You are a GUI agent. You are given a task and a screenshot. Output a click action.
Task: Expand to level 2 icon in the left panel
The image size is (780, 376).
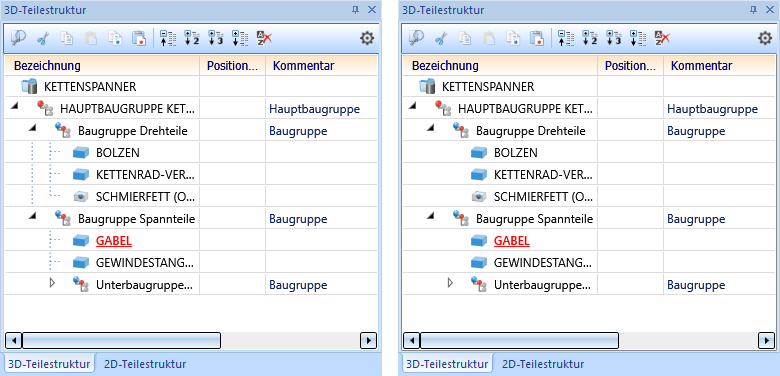(192, 38)
